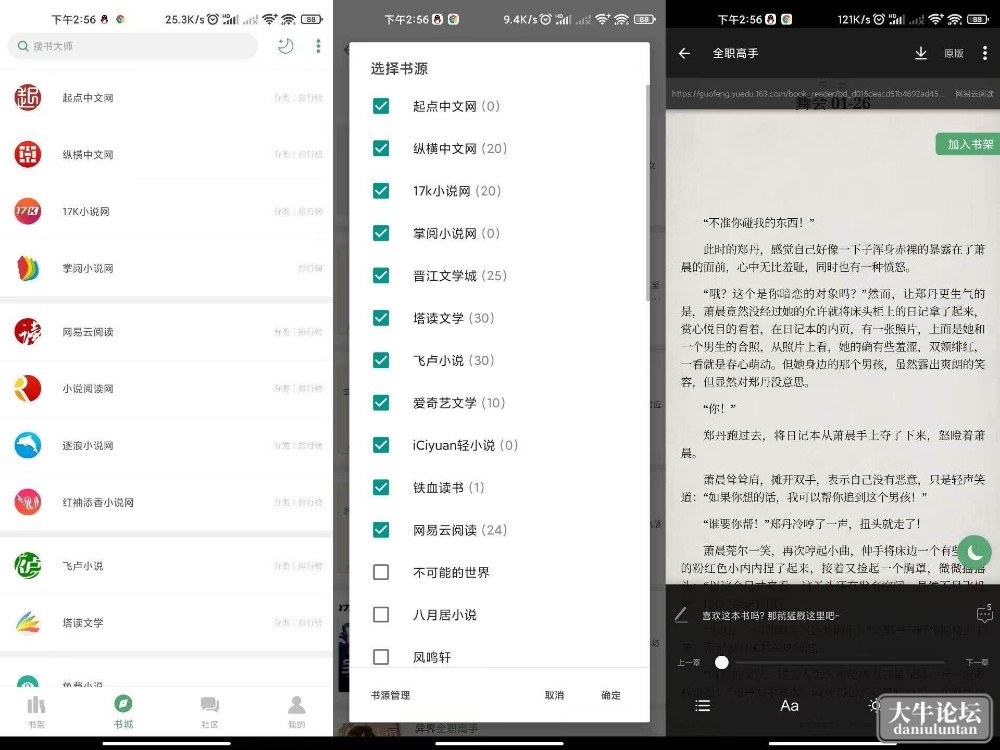Open the Aa font settings in reader
This screenshot has width=1000, height=750.
pos(789,705)
